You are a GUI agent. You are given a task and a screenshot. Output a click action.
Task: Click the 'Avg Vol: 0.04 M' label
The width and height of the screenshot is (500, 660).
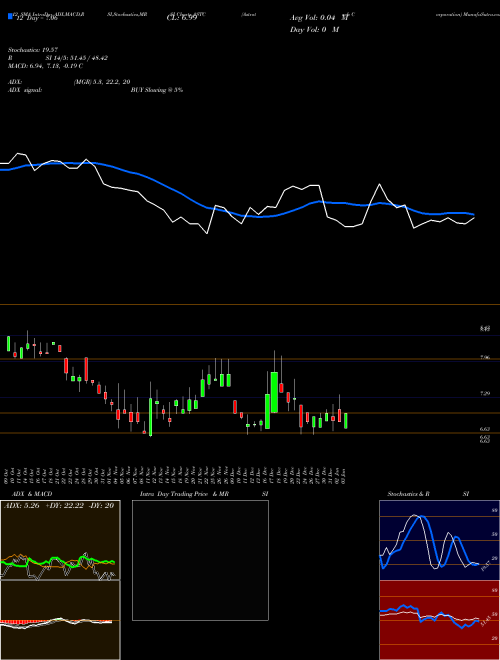click(x=319, y=18)
